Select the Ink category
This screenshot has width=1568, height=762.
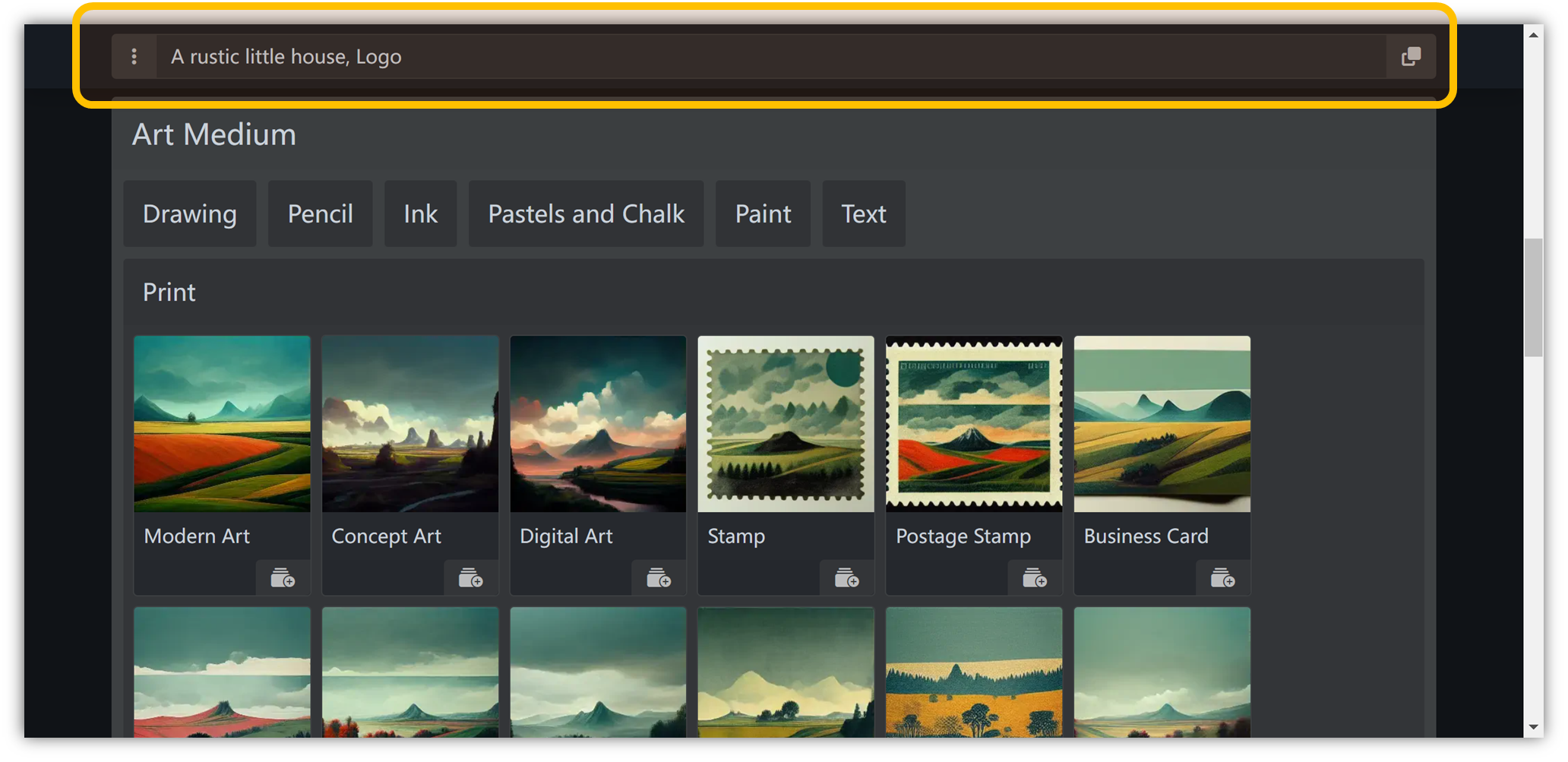coord(420,213)
